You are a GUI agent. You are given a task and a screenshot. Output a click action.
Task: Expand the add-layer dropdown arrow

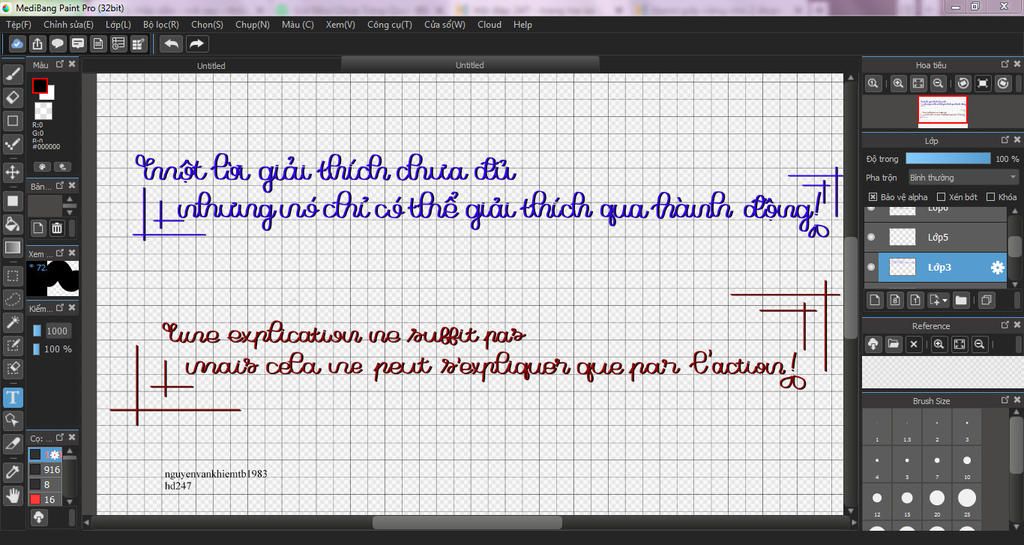point(946,301)
